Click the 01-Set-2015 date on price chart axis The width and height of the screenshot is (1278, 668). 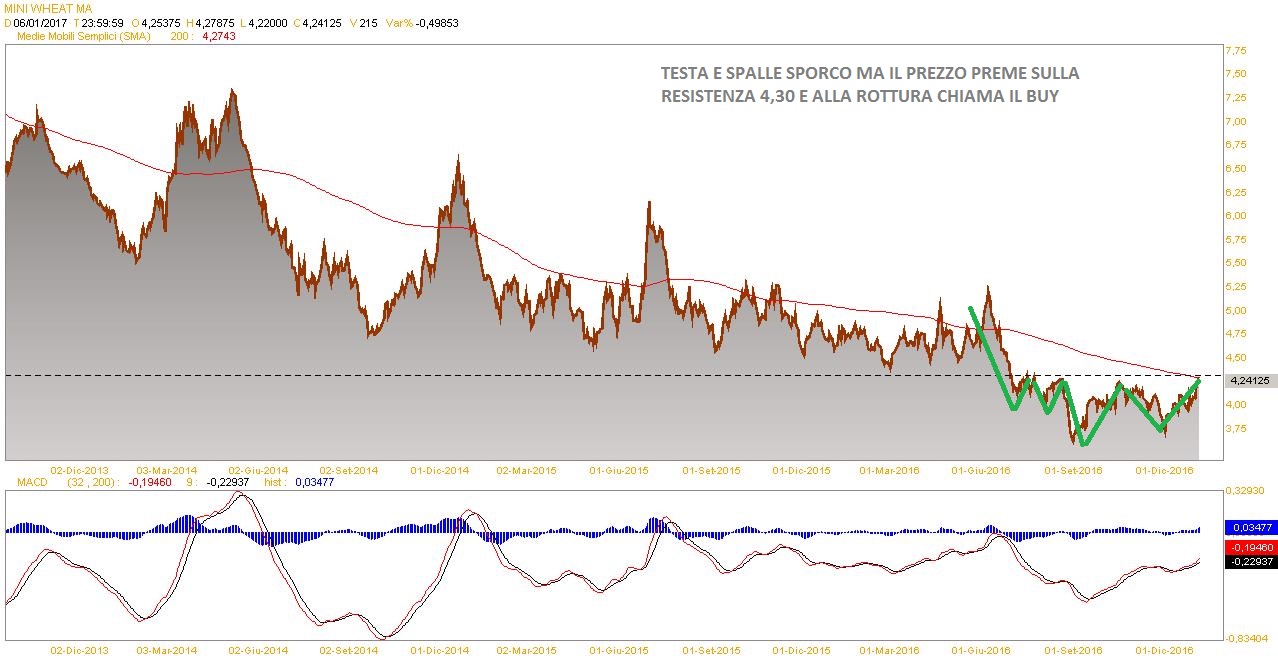[710, 469]
